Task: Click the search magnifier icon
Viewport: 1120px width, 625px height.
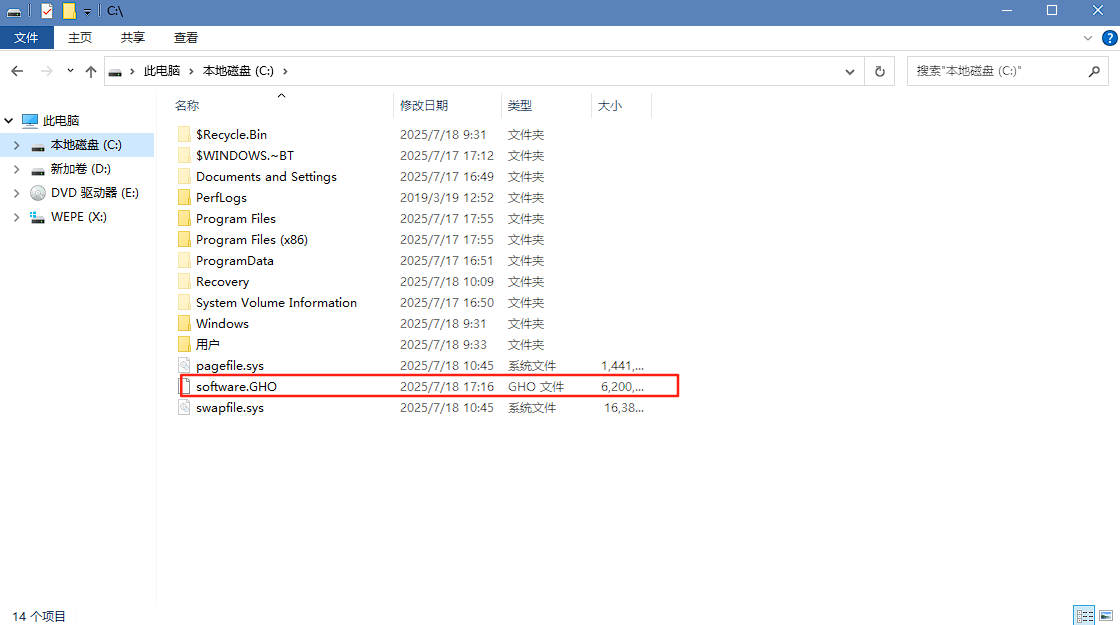Action: (1094, 72)
